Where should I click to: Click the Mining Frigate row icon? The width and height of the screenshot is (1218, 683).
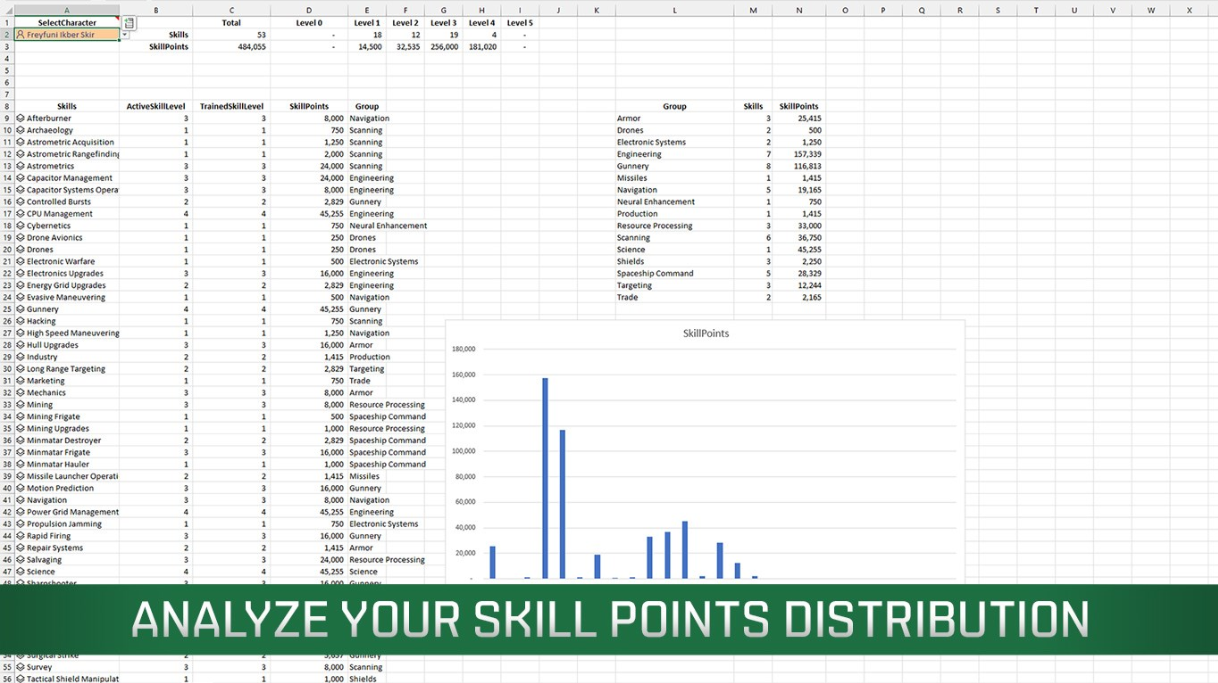coord(21,417)
